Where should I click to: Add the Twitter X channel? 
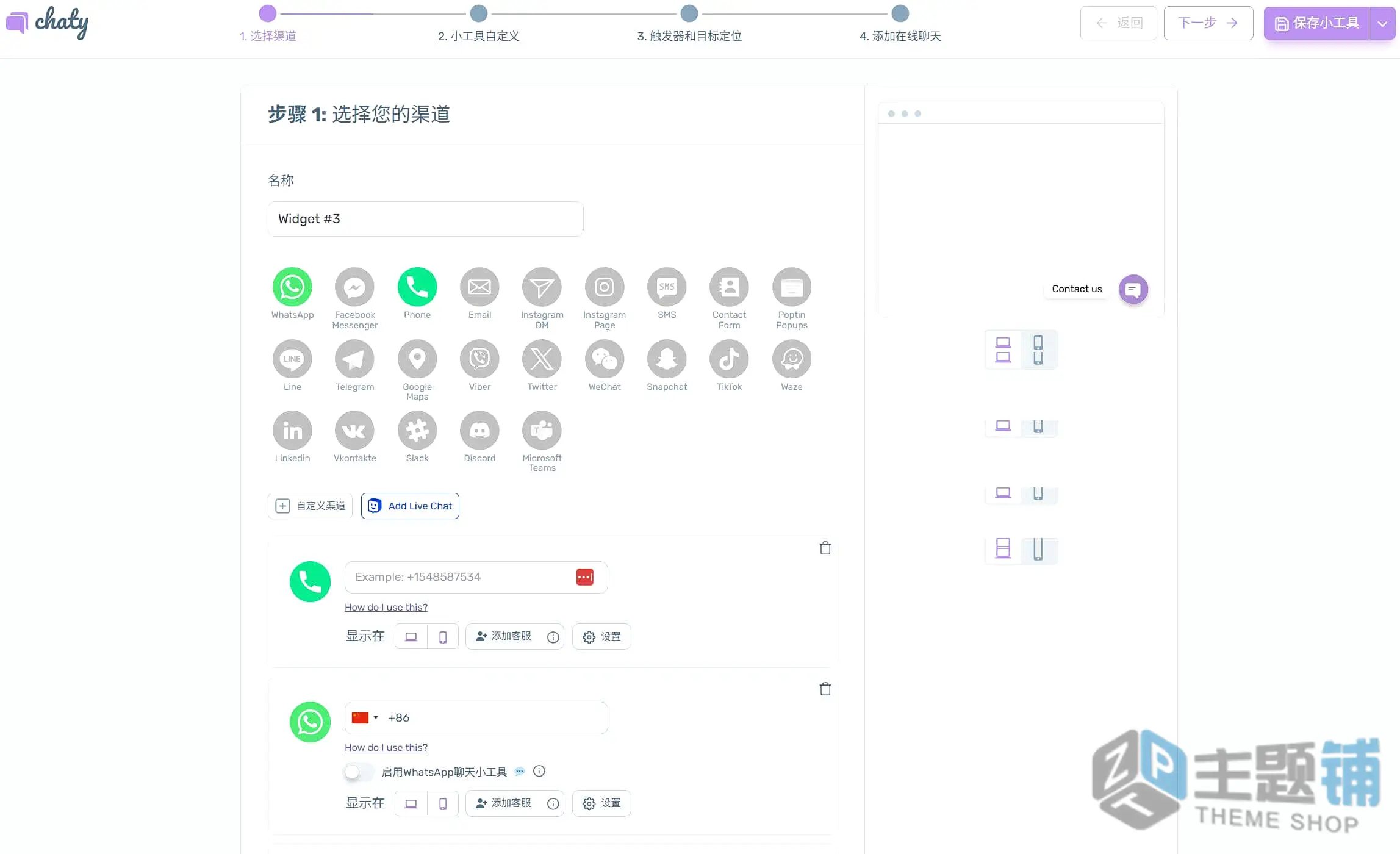click(x=542, y=359)
